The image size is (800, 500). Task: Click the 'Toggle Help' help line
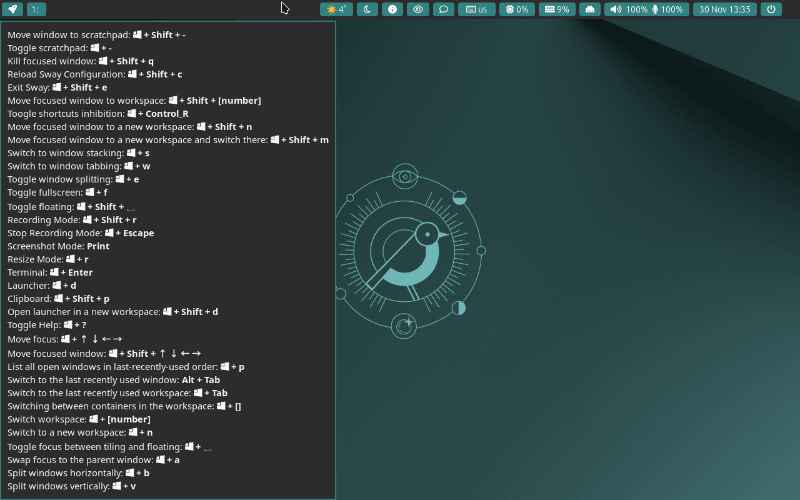point(47,326)
